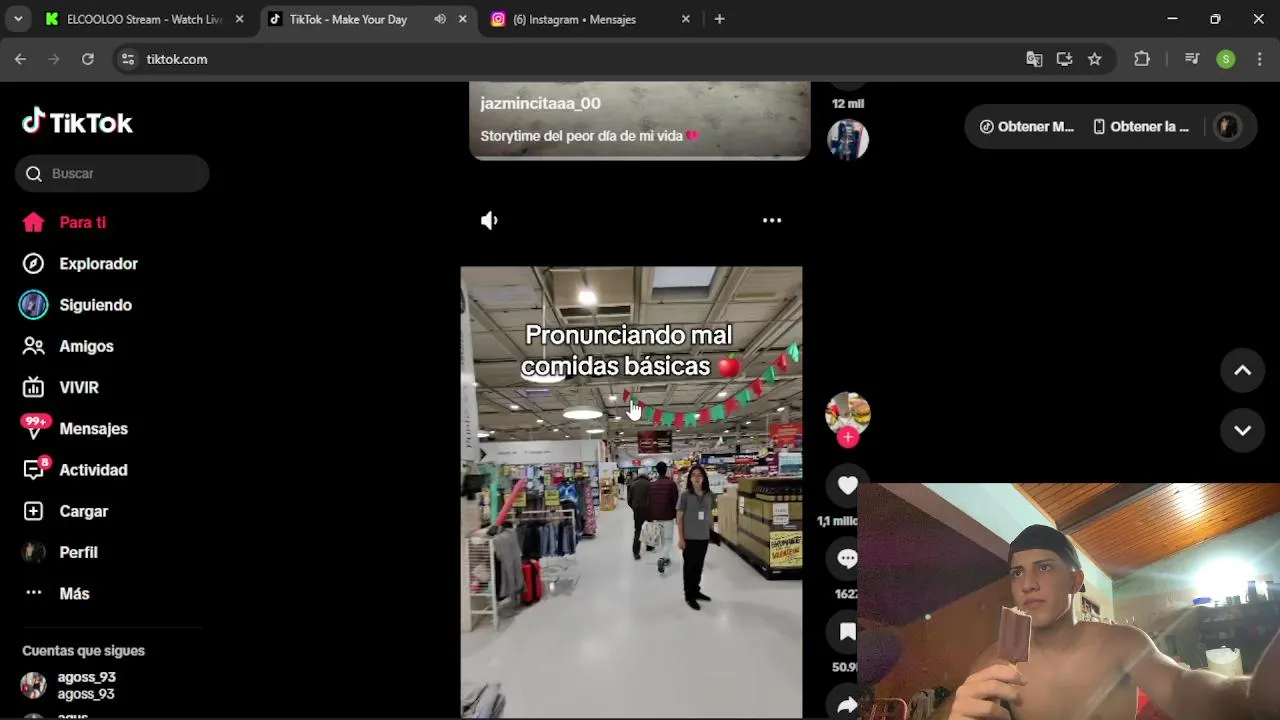Go to the next video, down chevron

(1243, 430)
